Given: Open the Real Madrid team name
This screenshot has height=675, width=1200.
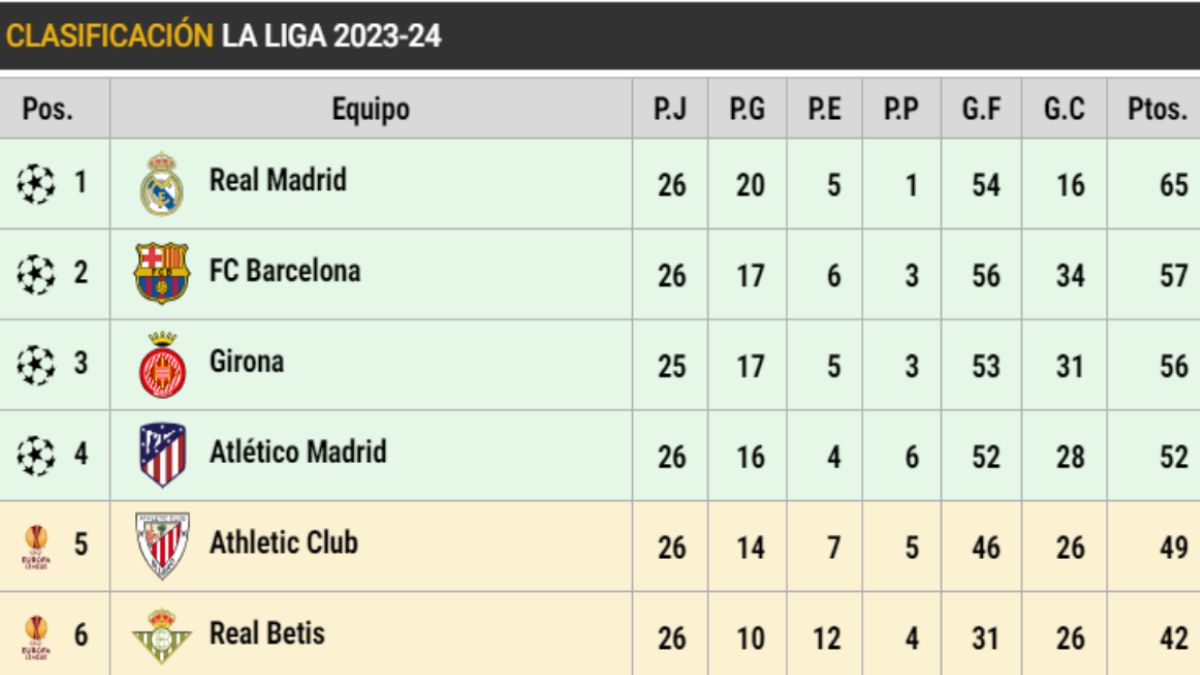Looking at the screenshot, I should pyautogui.click(x=278, y=181).
